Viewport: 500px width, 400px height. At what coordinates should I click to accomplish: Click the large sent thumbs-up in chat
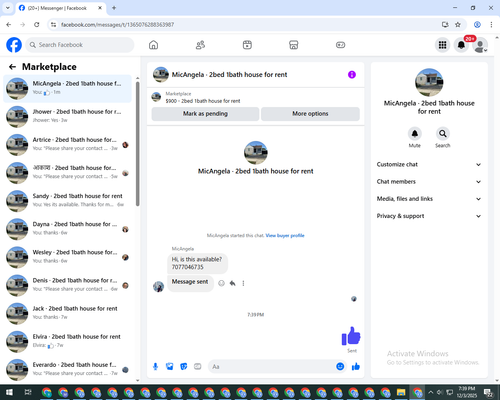[351, 336]
